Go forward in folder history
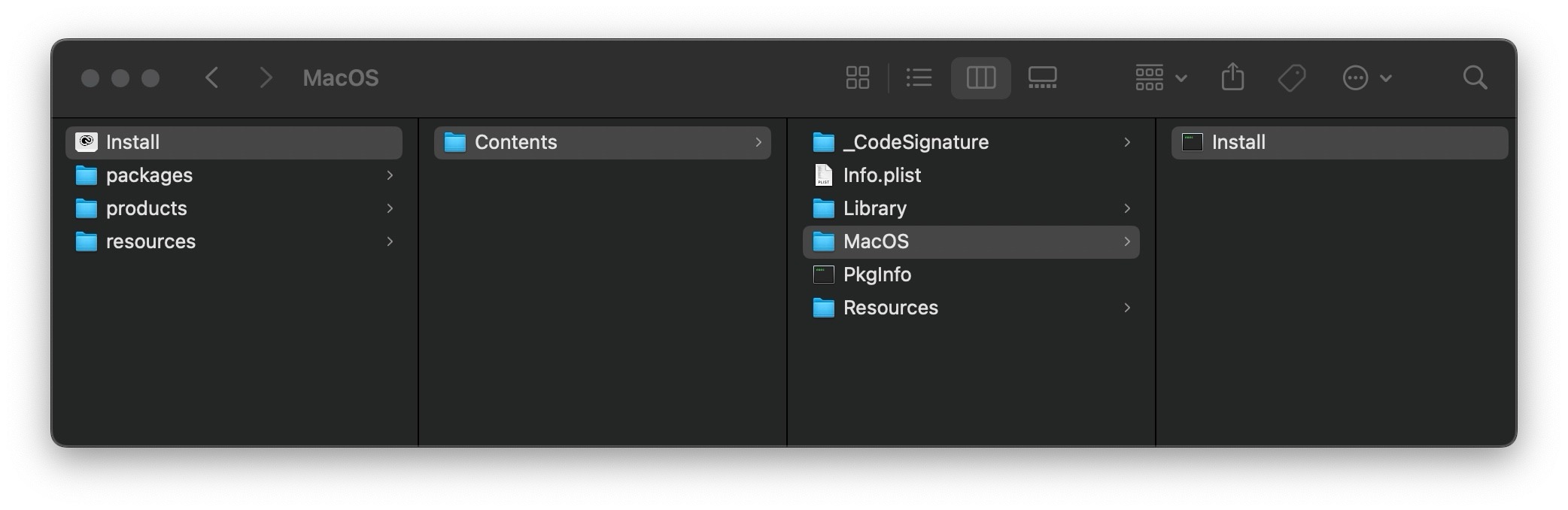Viewport: 1568px width, 510px height. point(265,77)
